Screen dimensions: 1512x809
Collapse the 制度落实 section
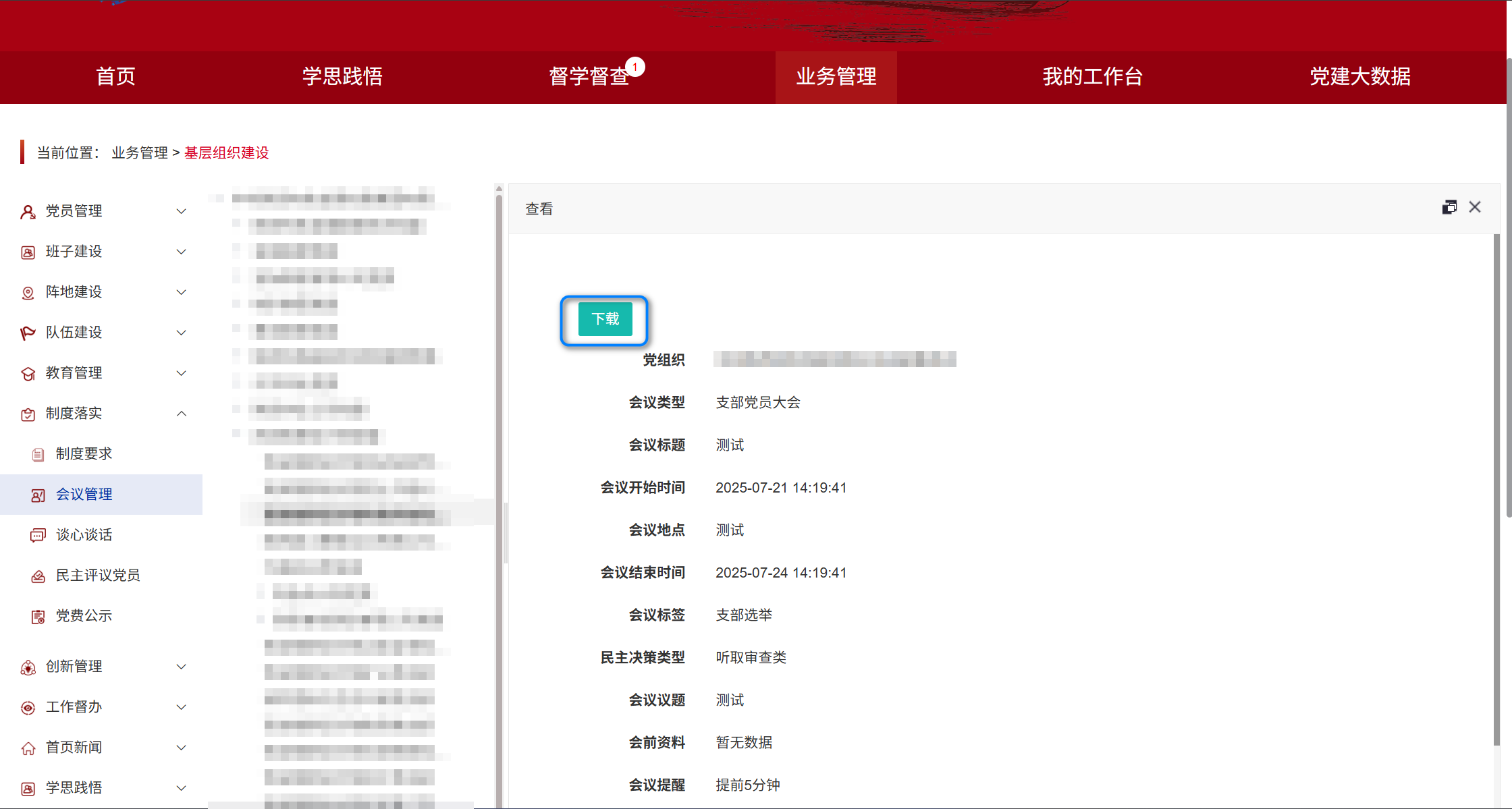click(x=181, y=413)
